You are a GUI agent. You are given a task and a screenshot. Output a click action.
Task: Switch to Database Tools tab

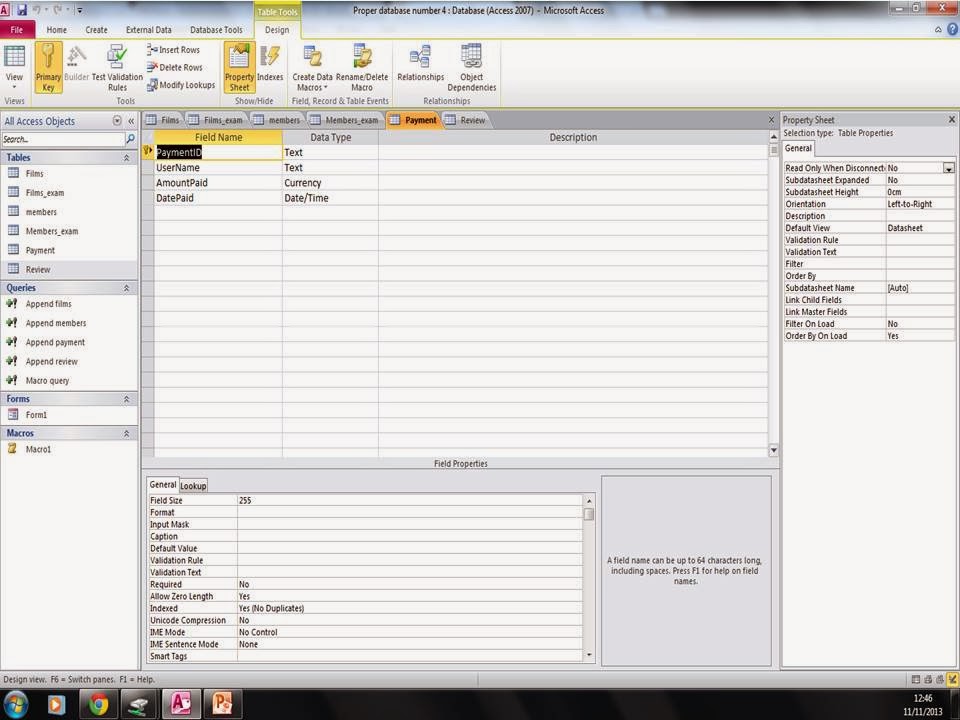(216, 29)
